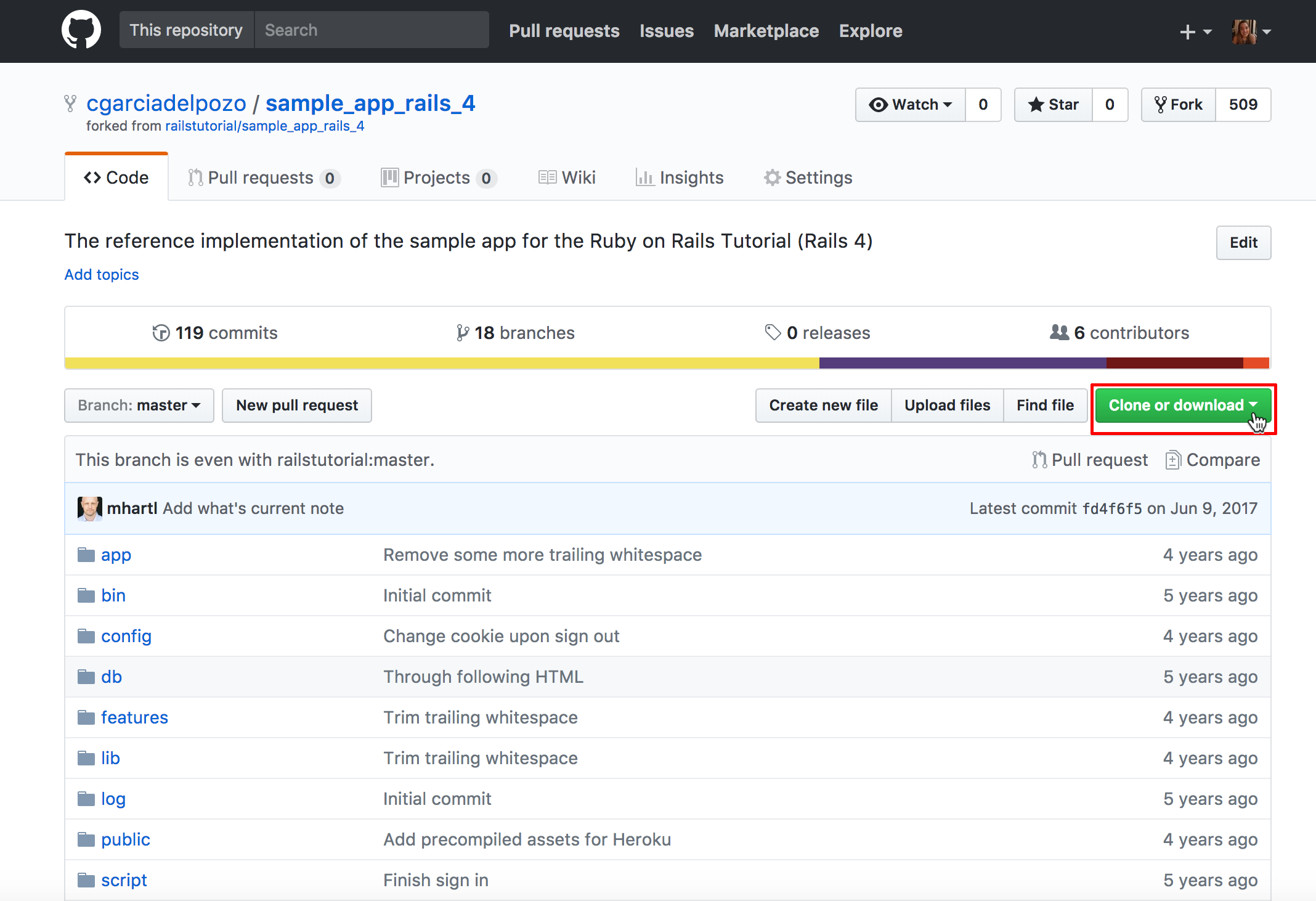Open the latest commit hash fd4f6f5
Viewport: 1316px width, 901px height.
coord(1112,508)
